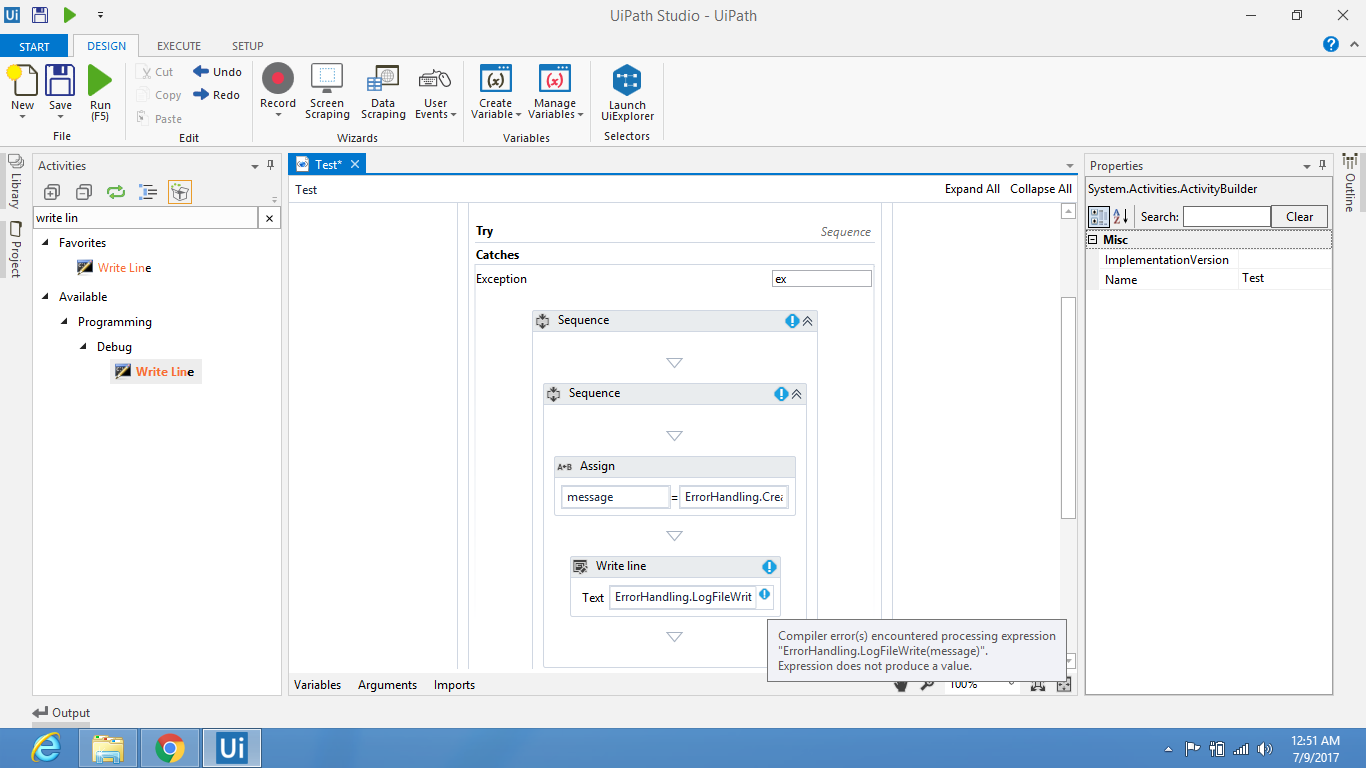This screenshot has width=1366, height=768.
Task: Click the collapse-all icon in Activities panel
Action: point(84,192)
